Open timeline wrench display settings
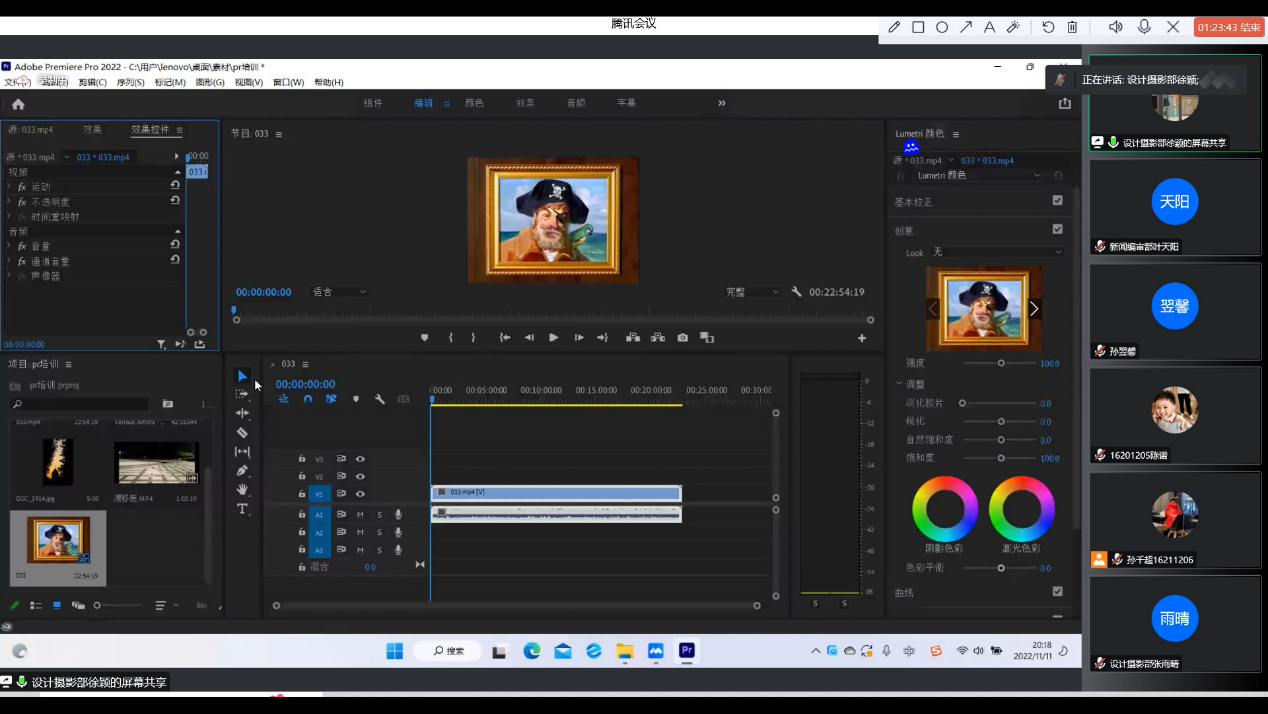Viewport: 1268px width, 714px height. click(380, 399)
